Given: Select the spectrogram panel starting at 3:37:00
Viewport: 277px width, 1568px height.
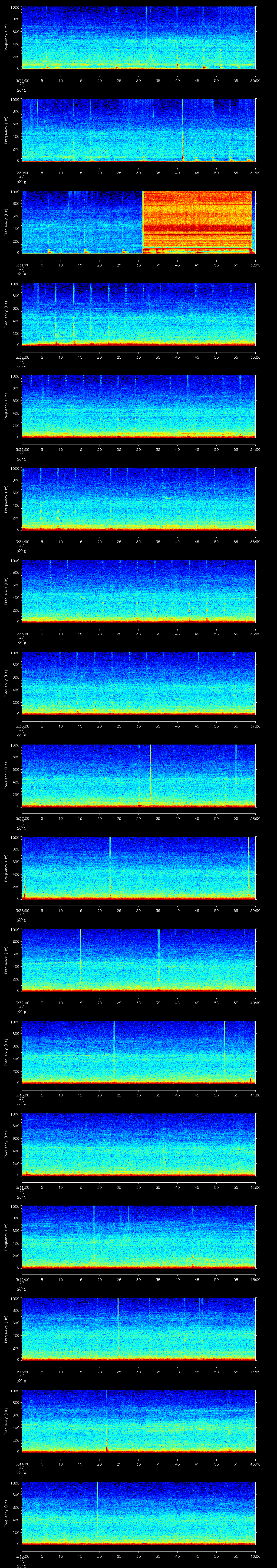Looking at the screenshot, I should coord(139,775).
